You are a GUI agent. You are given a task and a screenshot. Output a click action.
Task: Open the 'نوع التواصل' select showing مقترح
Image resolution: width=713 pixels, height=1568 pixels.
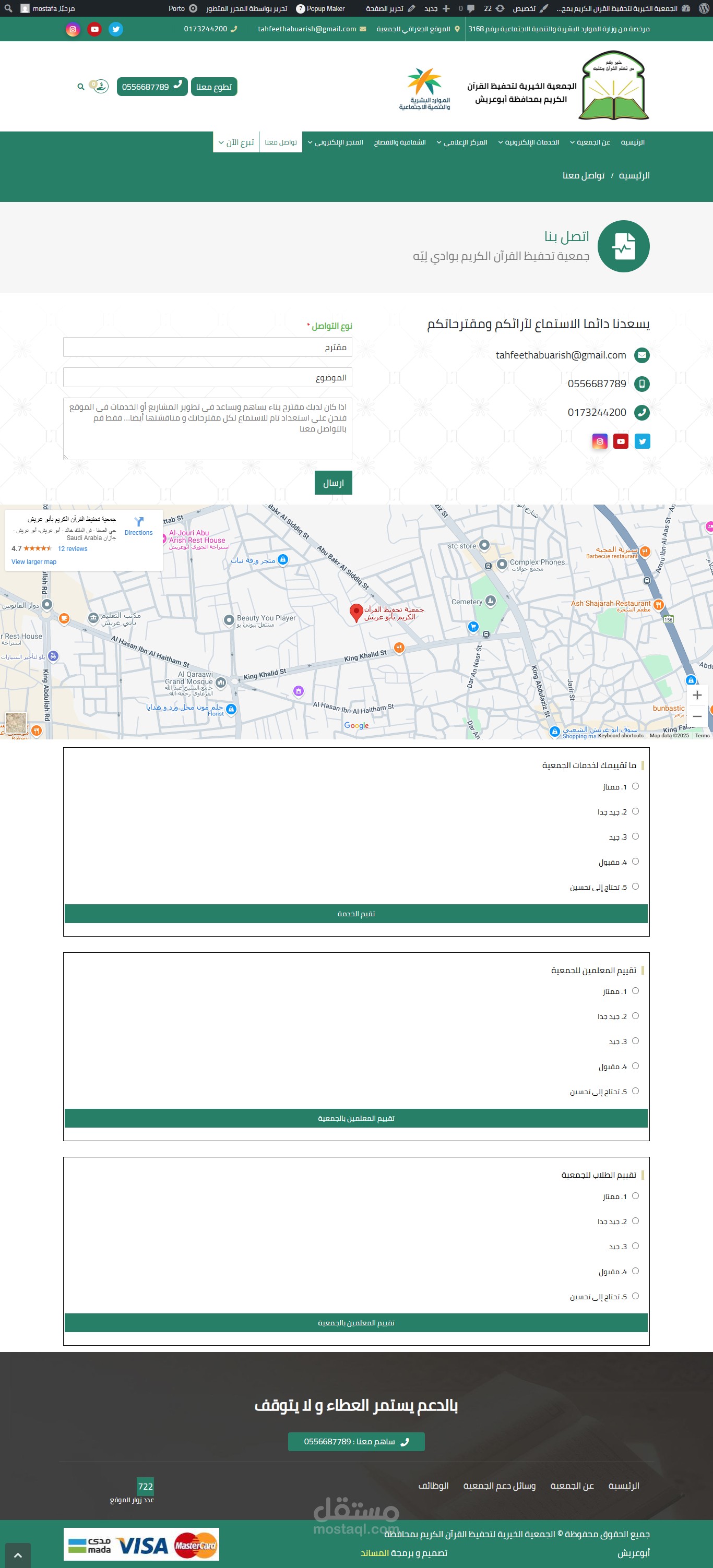[208, 347]
